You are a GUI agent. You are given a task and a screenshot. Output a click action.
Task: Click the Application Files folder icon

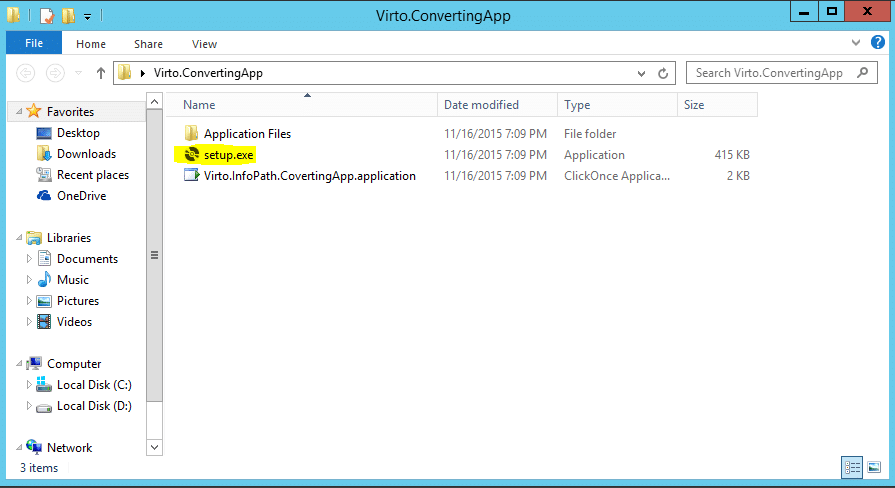pyautogui.click(x=191, y=134)
